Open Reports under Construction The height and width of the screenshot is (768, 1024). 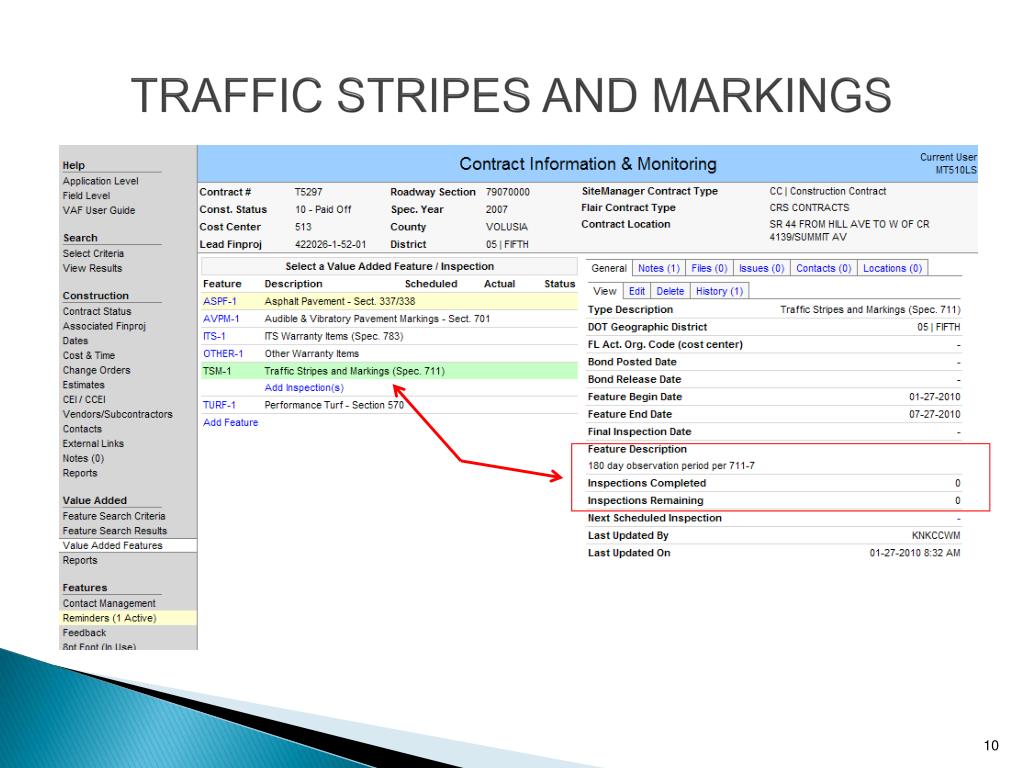pyautogui.click(x=80, y=473)
